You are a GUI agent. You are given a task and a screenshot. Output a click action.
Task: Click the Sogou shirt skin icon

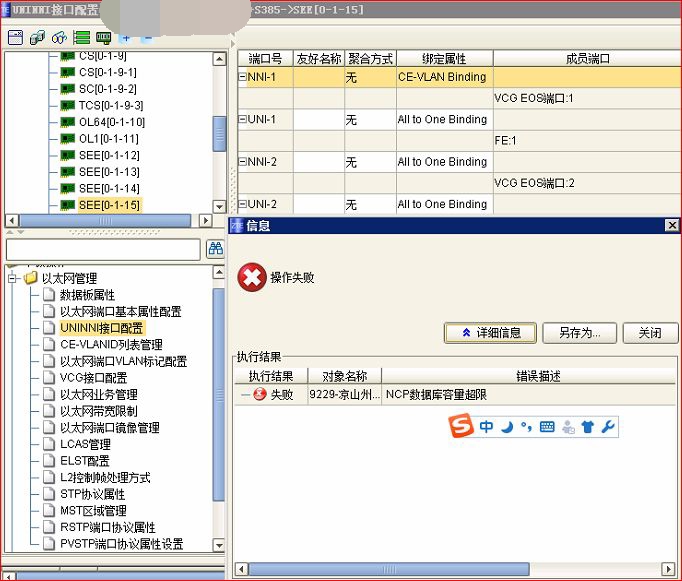tap(587, 427)
